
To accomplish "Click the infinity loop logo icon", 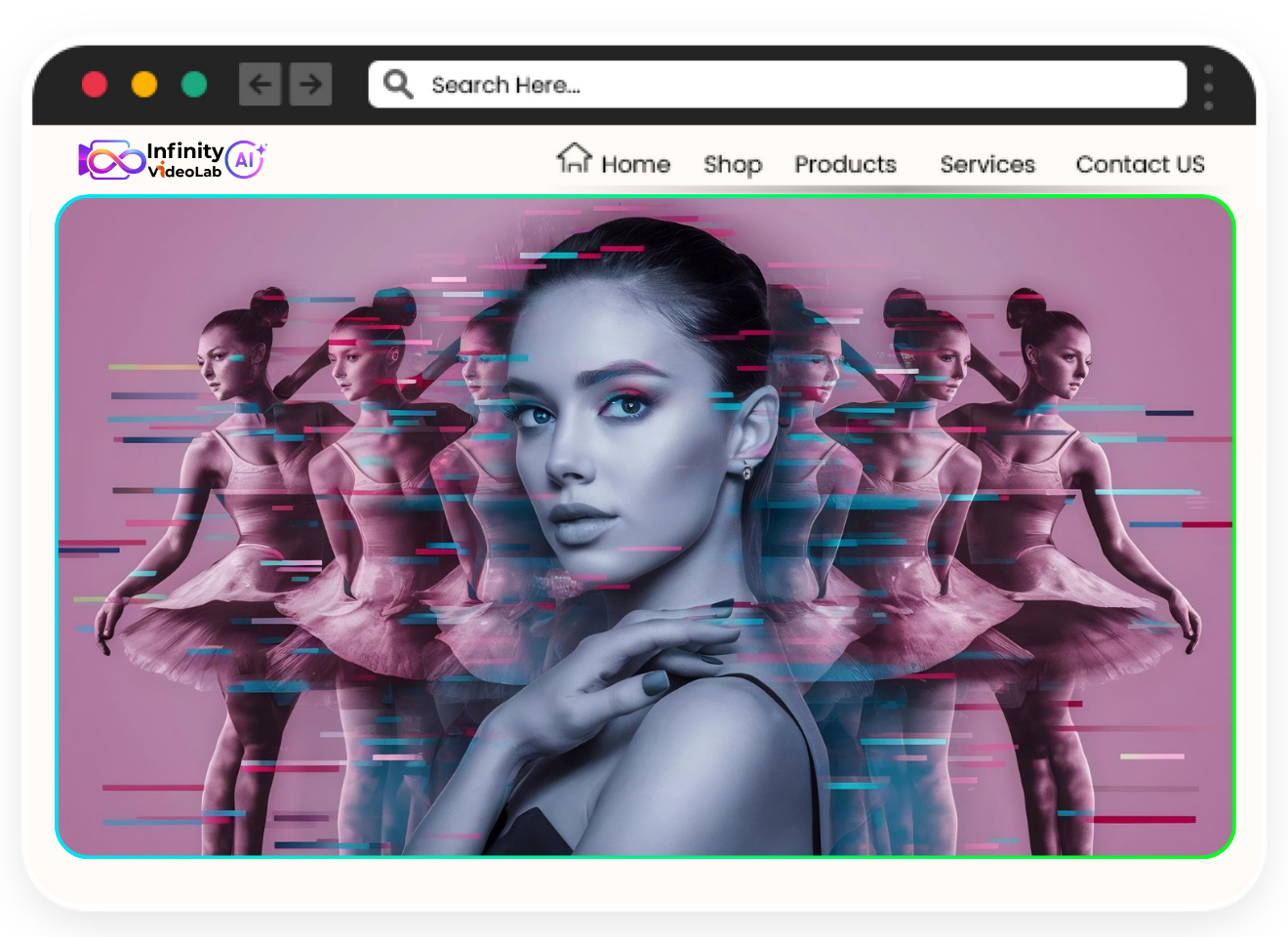I will pyautogui.click(x=111, y=160).
